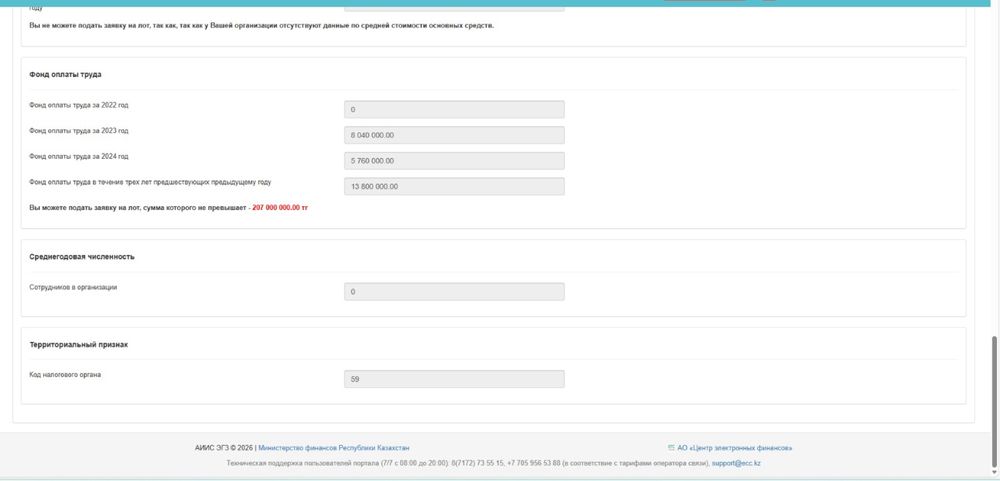Viewport: 1000px width, 481px height.
Task: Click the 'АИИС ЭГЗ © 2026' footer text
Action: tap(224, 448)
